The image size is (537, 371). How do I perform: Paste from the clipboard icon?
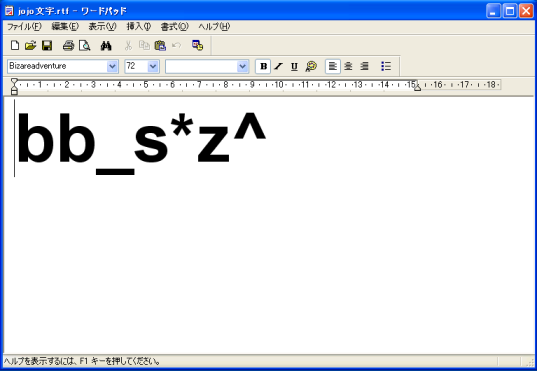[160, 45]
